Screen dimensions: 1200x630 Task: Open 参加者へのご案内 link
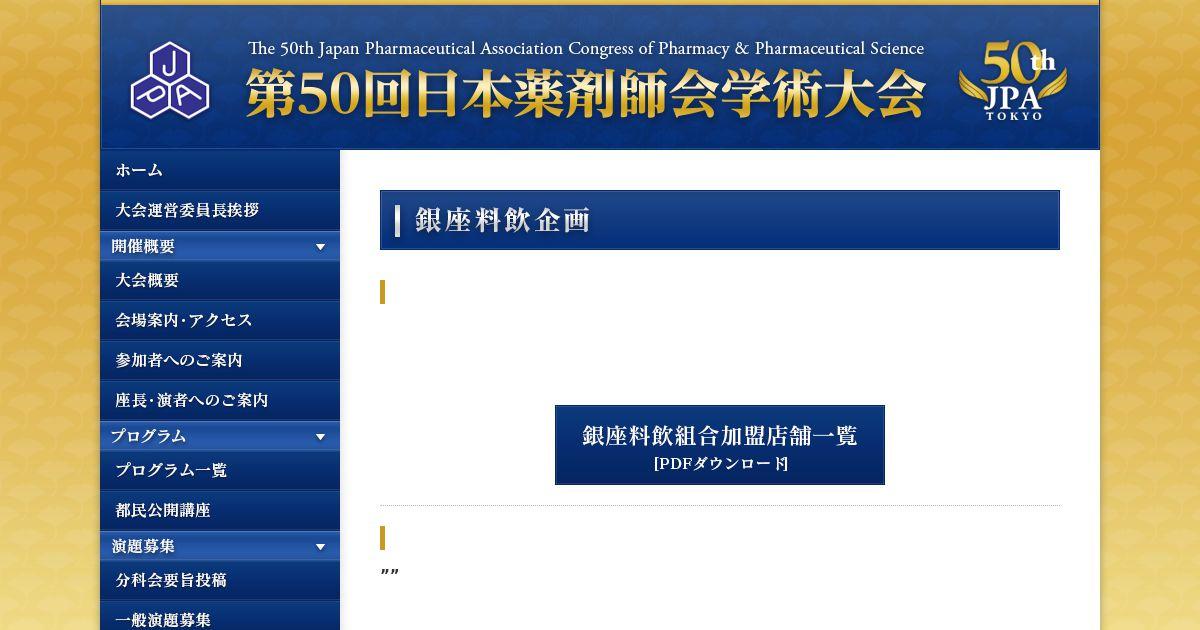coord(220,360)
